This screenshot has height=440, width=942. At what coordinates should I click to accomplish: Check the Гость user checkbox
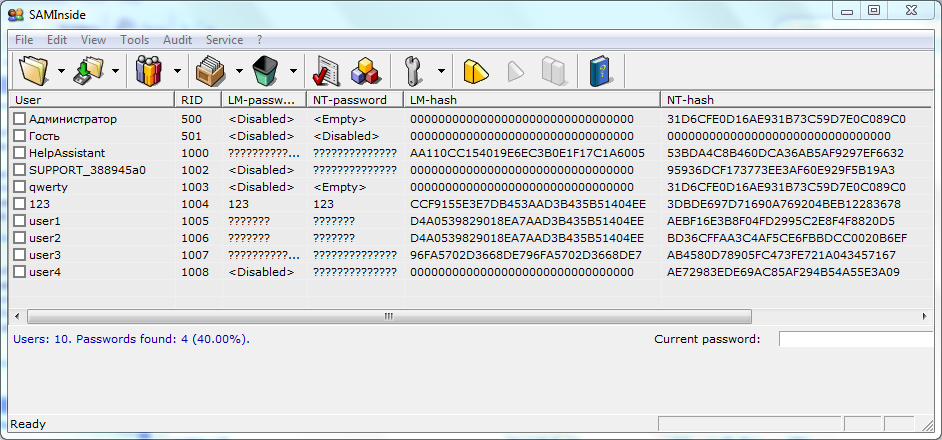point(20,136)
